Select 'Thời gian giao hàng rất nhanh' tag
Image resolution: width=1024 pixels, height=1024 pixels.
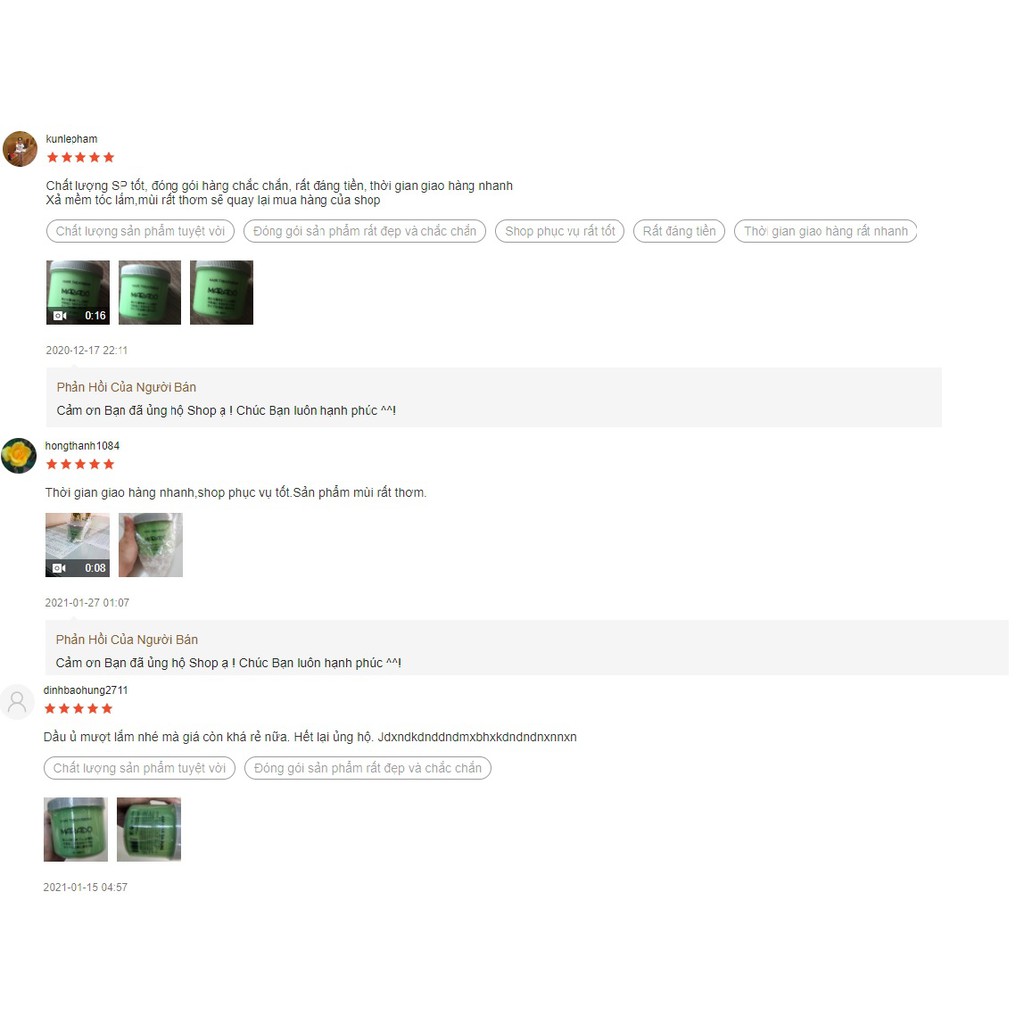coord(825,231)
